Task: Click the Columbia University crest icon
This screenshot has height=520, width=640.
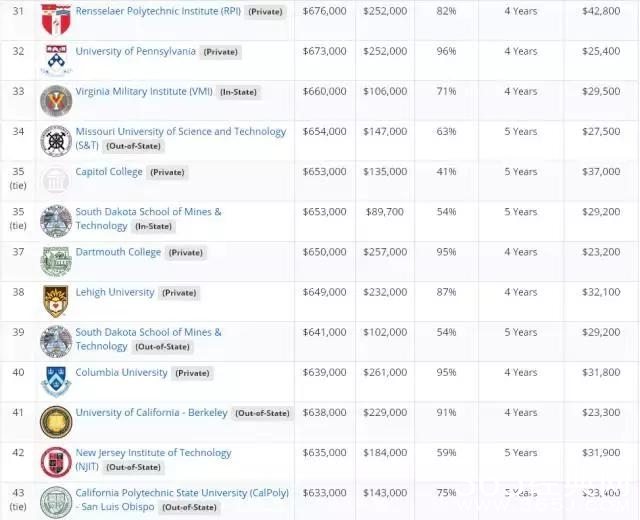Action: [x=56, y=381]
